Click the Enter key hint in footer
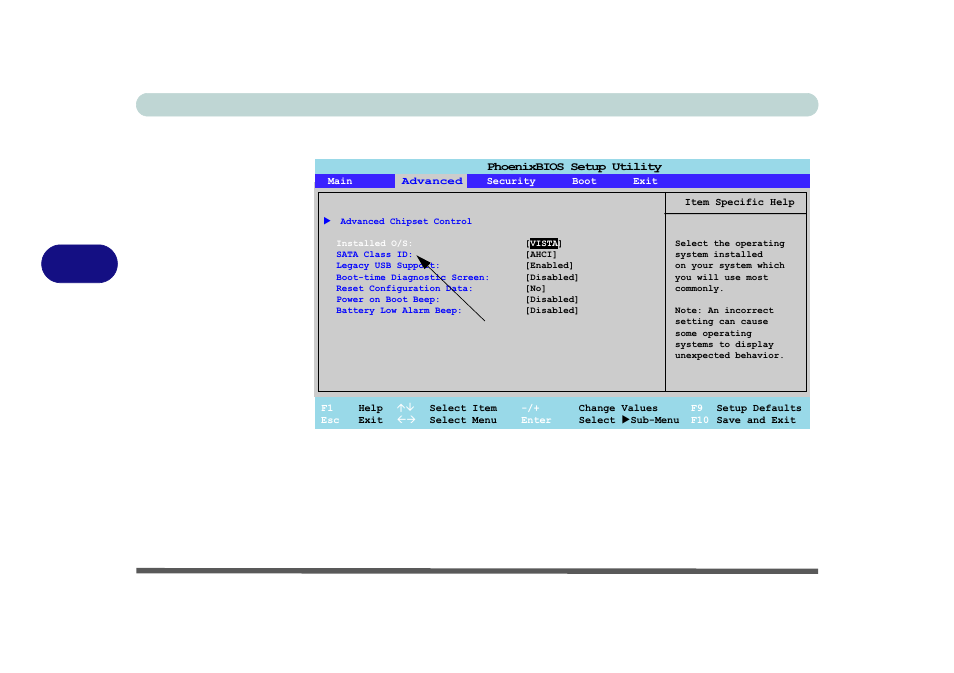This screenshot has width=954, height=673. (536, 420)
